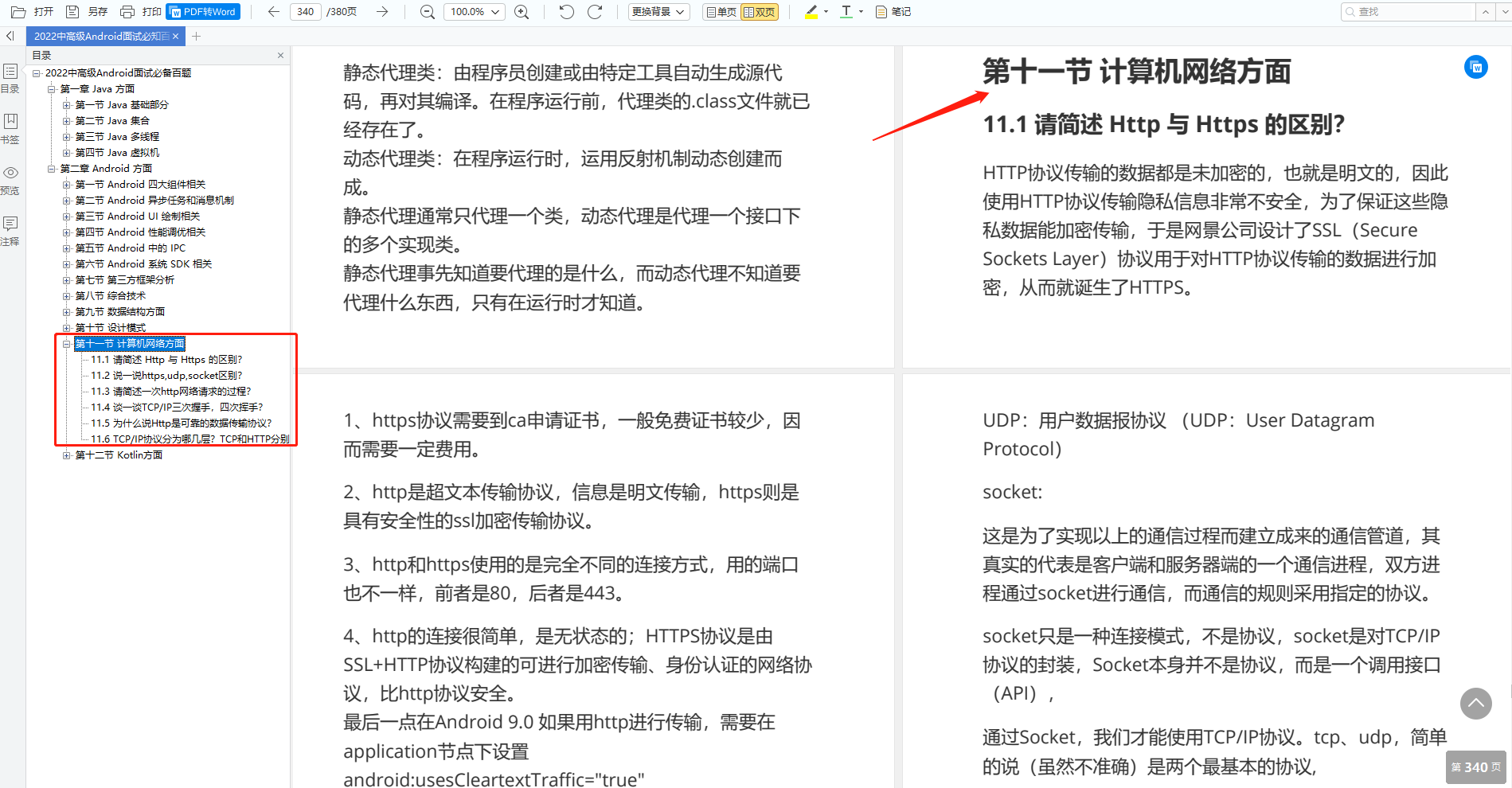Open the 书签 bookmarks sidebar panel
The width and height of the screenshot is (1512, 788).
[10, 128]
